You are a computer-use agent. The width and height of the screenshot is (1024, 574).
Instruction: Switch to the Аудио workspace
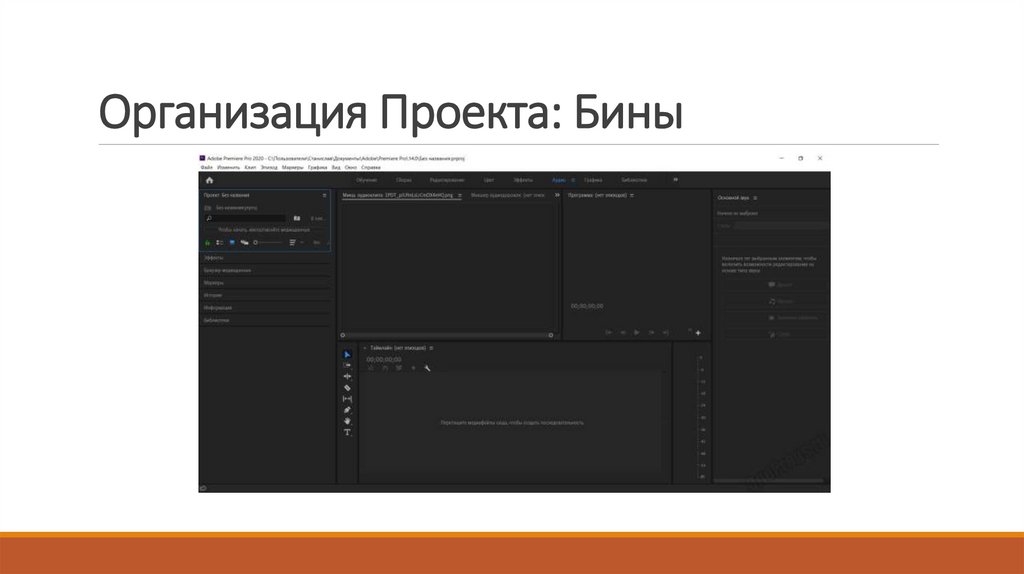[559, 180]
